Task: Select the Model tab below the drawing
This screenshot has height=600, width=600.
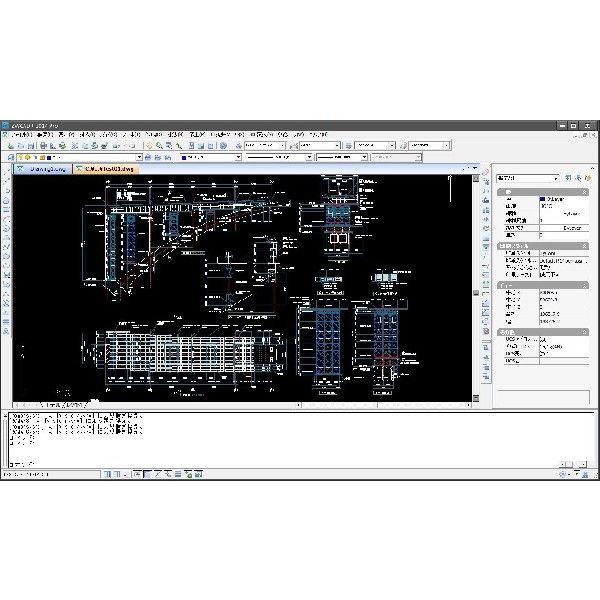Action: (53, 405)
